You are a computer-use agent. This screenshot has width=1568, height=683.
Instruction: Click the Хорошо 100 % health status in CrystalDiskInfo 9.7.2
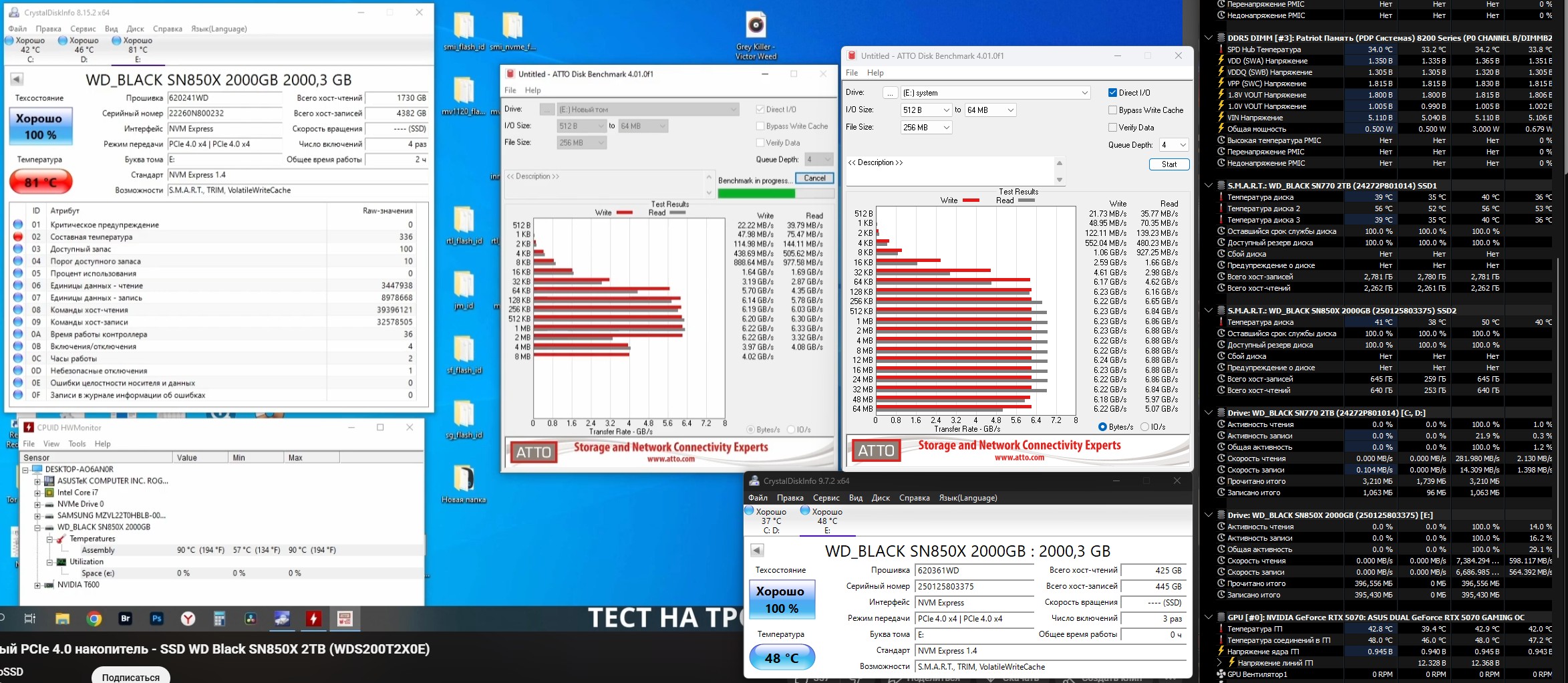[x=782, y=599]
